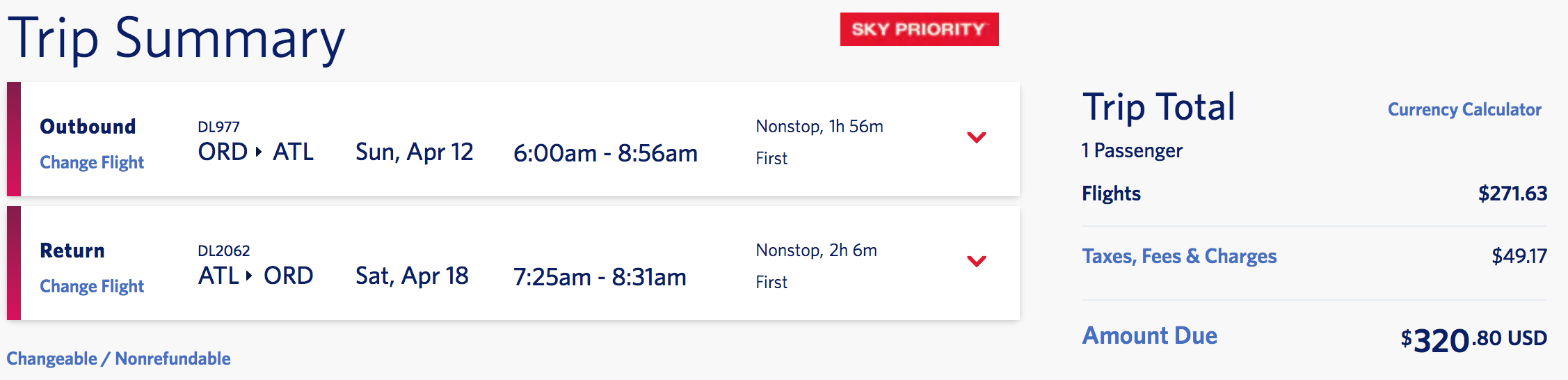Click the Amount Due label

pyautogui.click(x=1150, y=335)
